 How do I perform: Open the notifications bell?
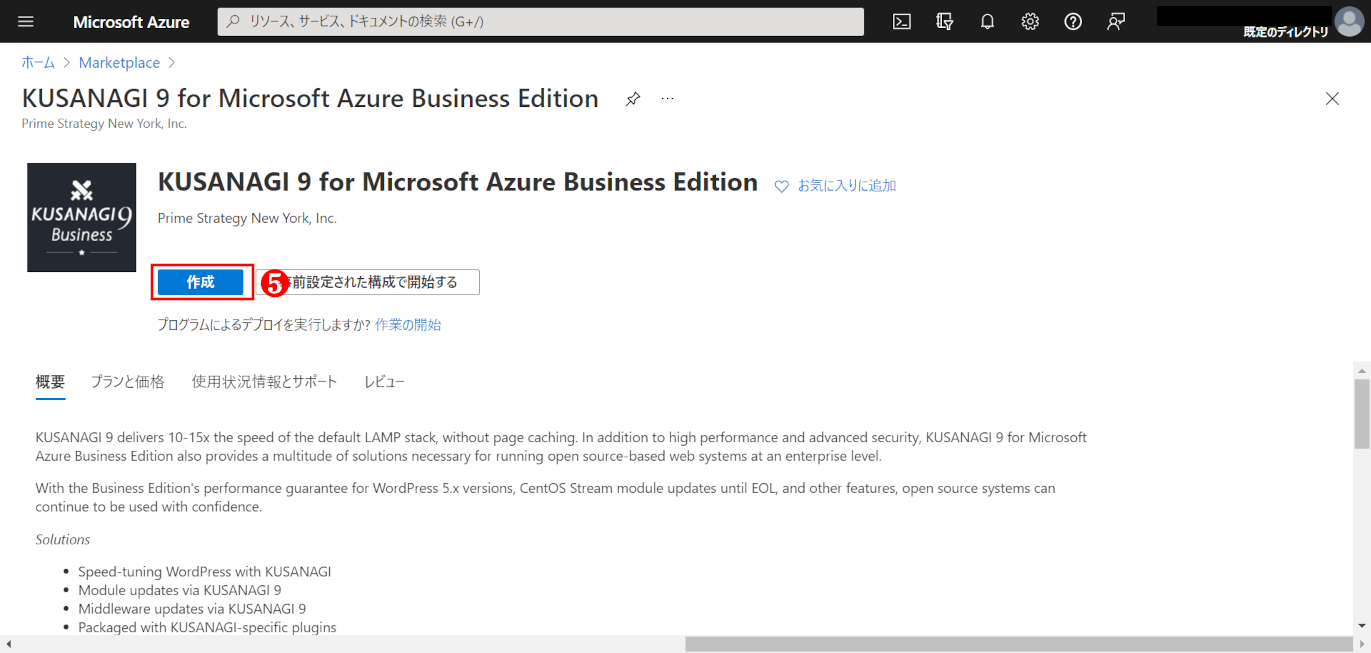tap(988, 21)
